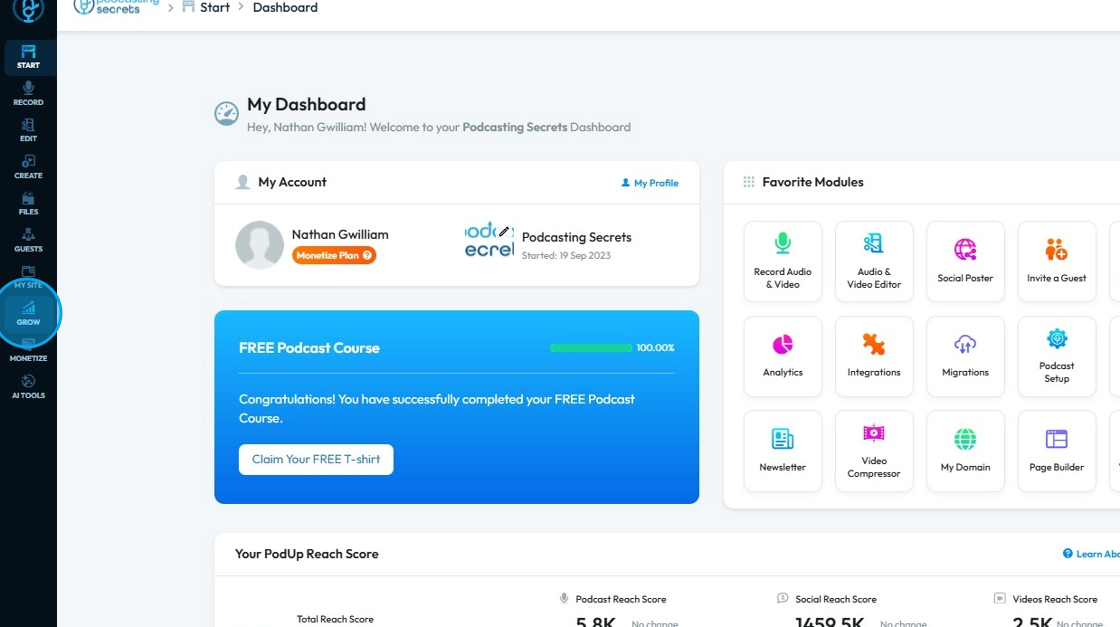The width and height of the screenshot is (1120, 627).
Task: Open the Start section in sidebar
Action: pyautogui.click(x=28, y=56)
